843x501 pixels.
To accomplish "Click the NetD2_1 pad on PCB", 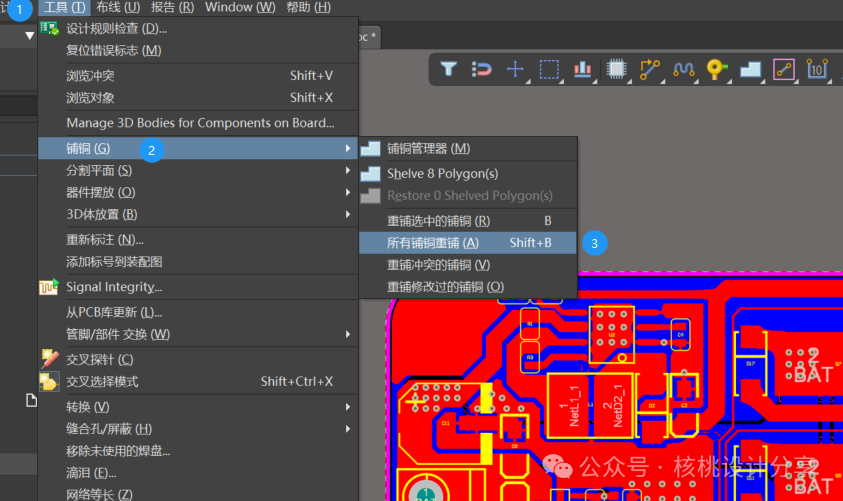I will [613, 406].
